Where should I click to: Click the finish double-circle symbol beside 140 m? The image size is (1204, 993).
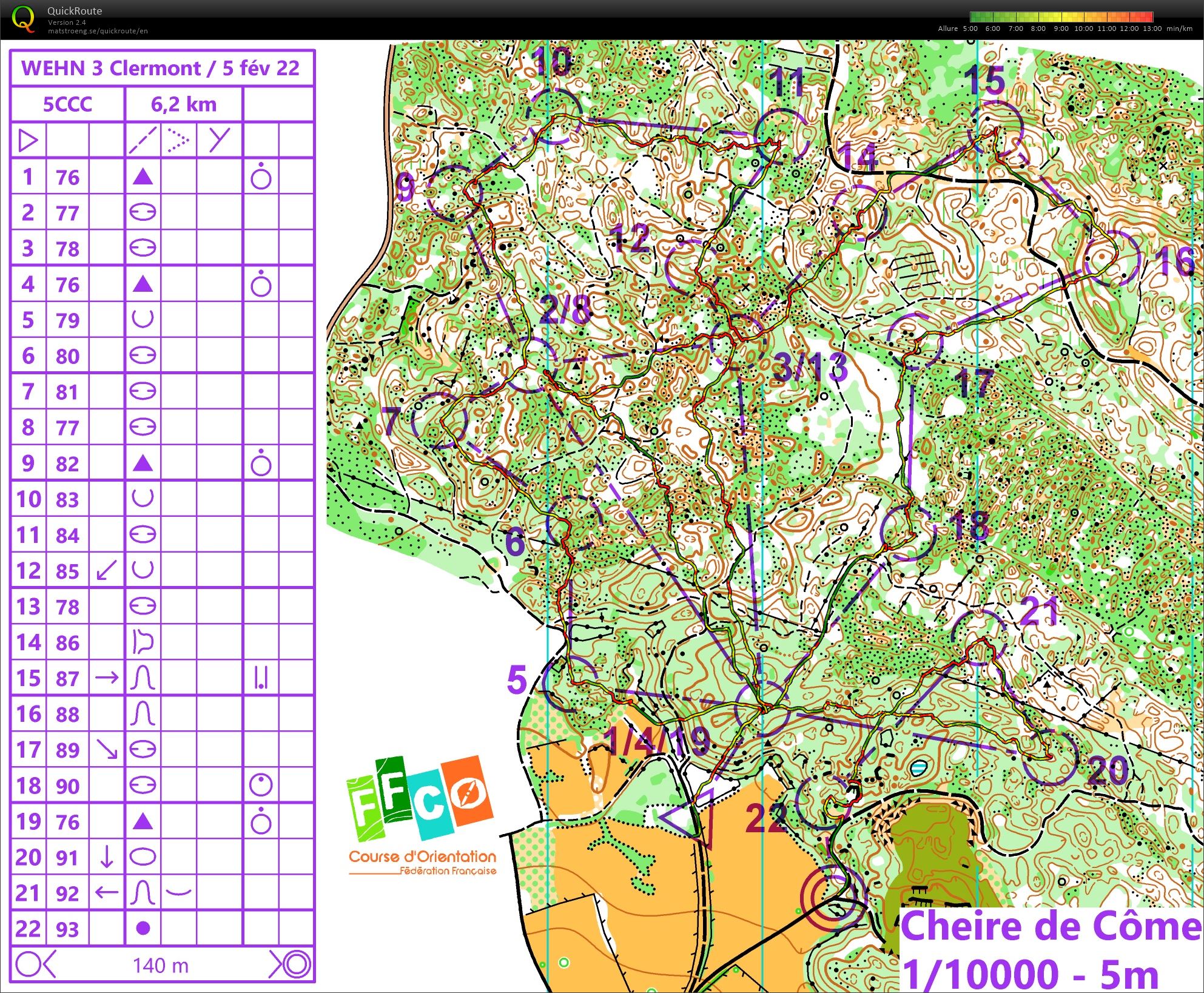pyautogui.click(x=296, y=964)
